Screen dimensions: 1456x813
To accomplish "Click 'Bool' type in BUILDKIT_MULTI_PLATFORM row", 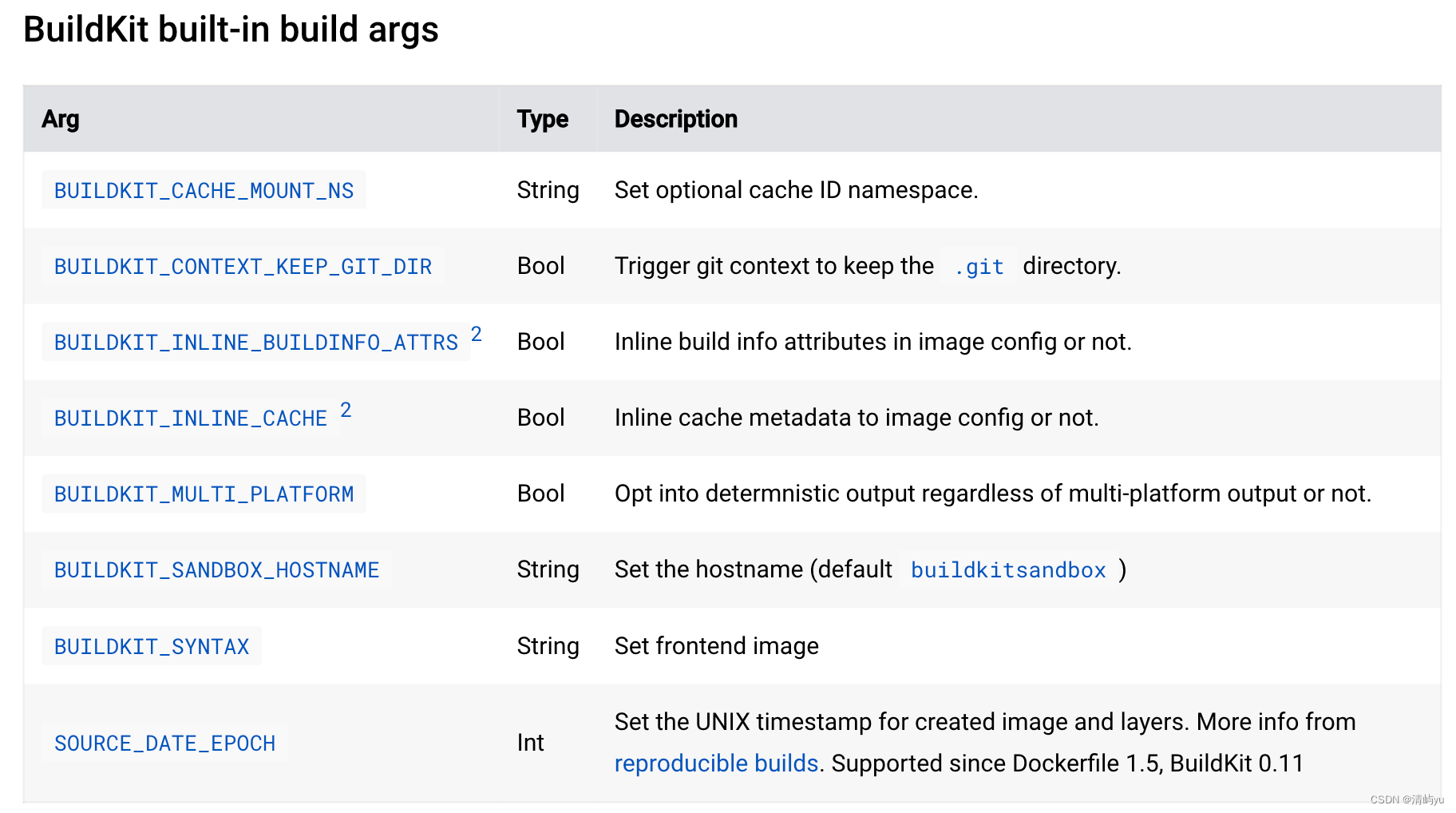I will pyautogui.click(x=540, y=494).
